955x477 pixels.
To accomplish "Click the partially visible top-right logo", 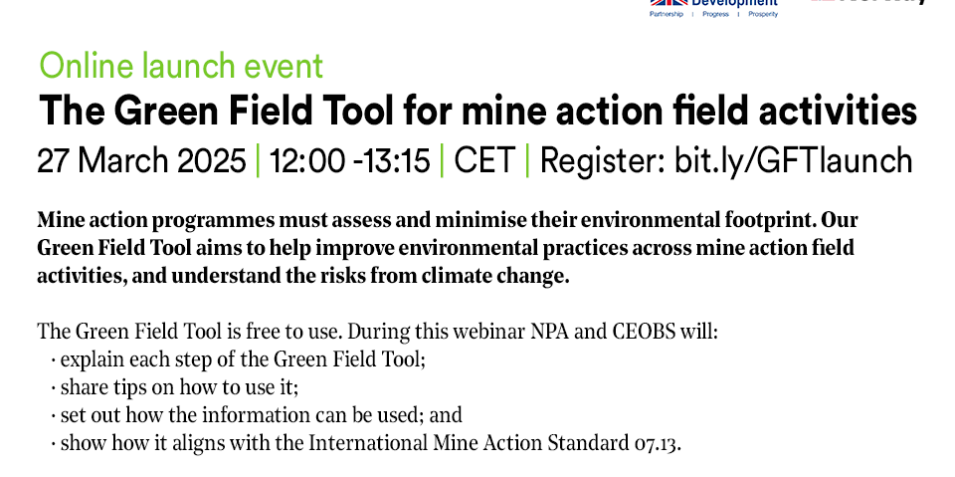I will coord(868,3).
